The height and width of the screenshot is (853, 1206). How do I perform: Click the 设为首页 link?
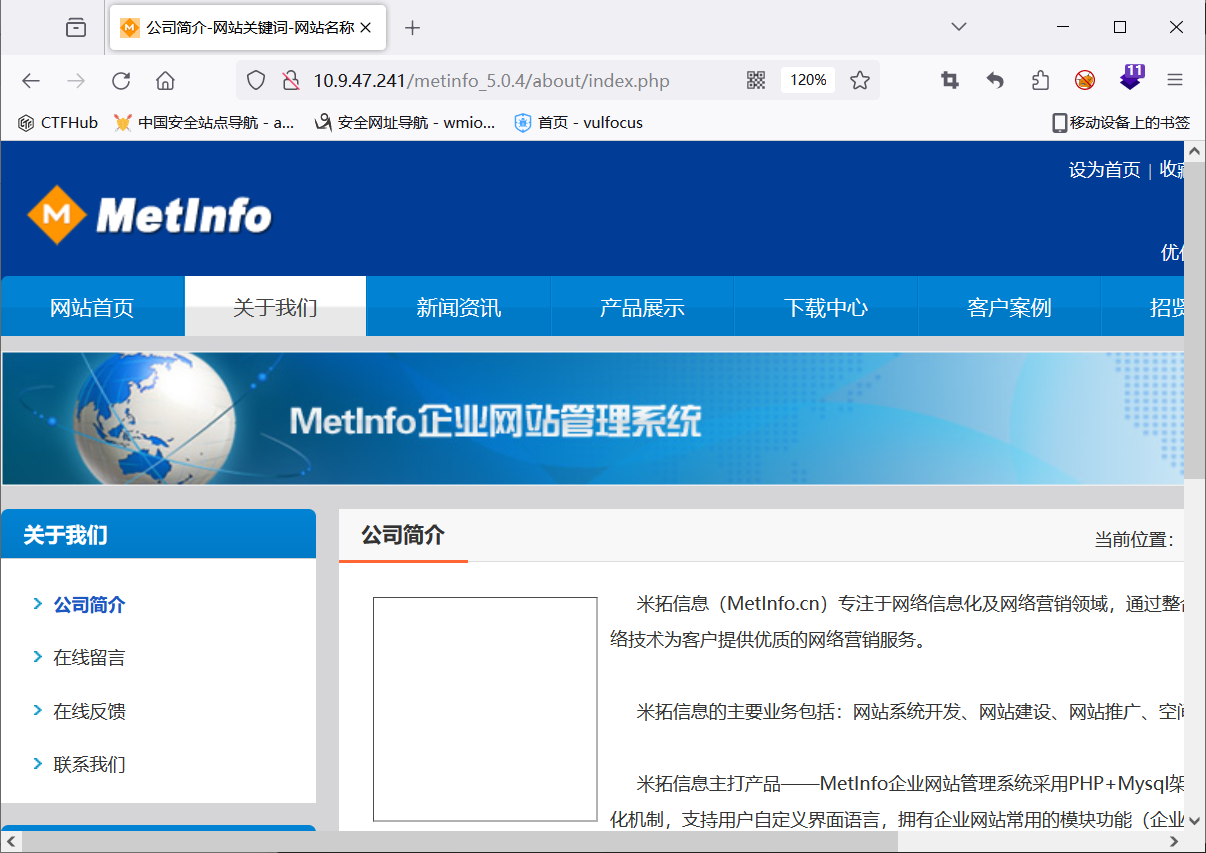1104,170
